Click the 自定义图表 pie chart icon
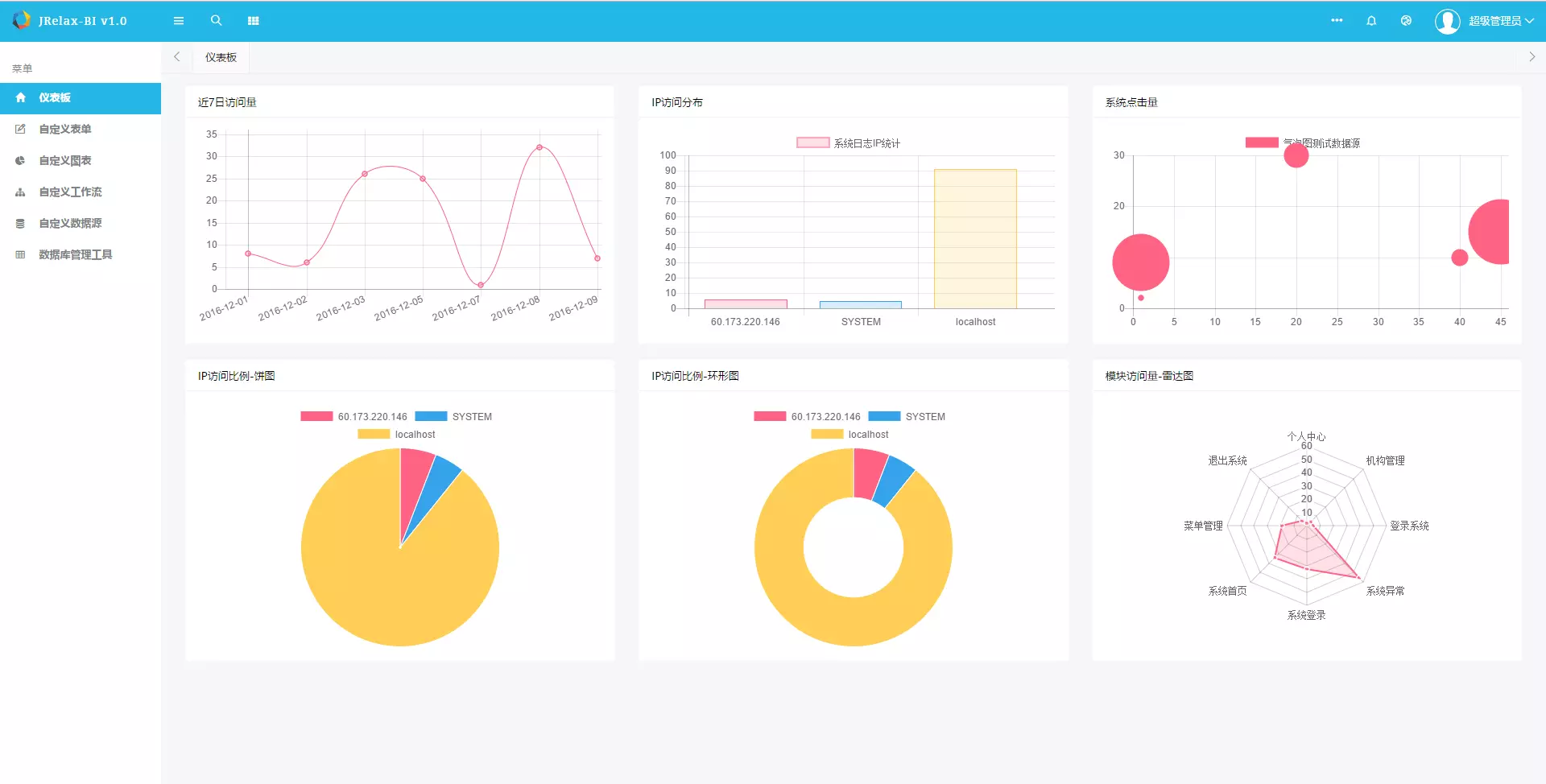This screenshot has height=784, width=1546. [20, 160]
